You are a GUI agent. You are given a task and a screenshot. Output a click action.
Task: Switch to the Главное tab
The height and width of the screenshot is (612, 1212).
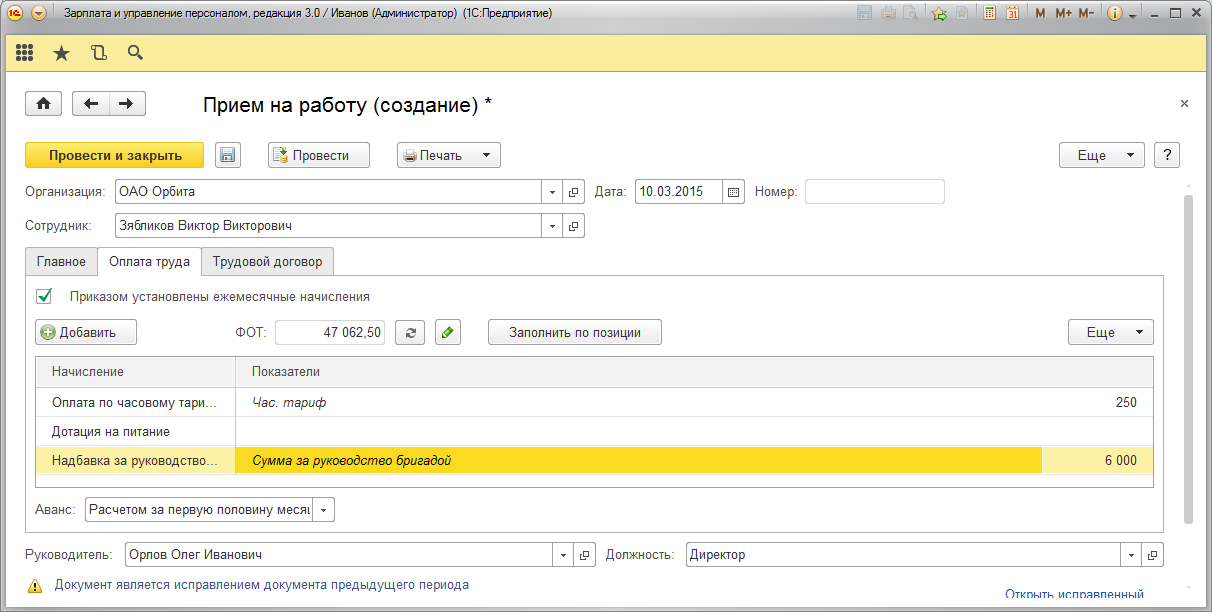[x=61, y=262]
